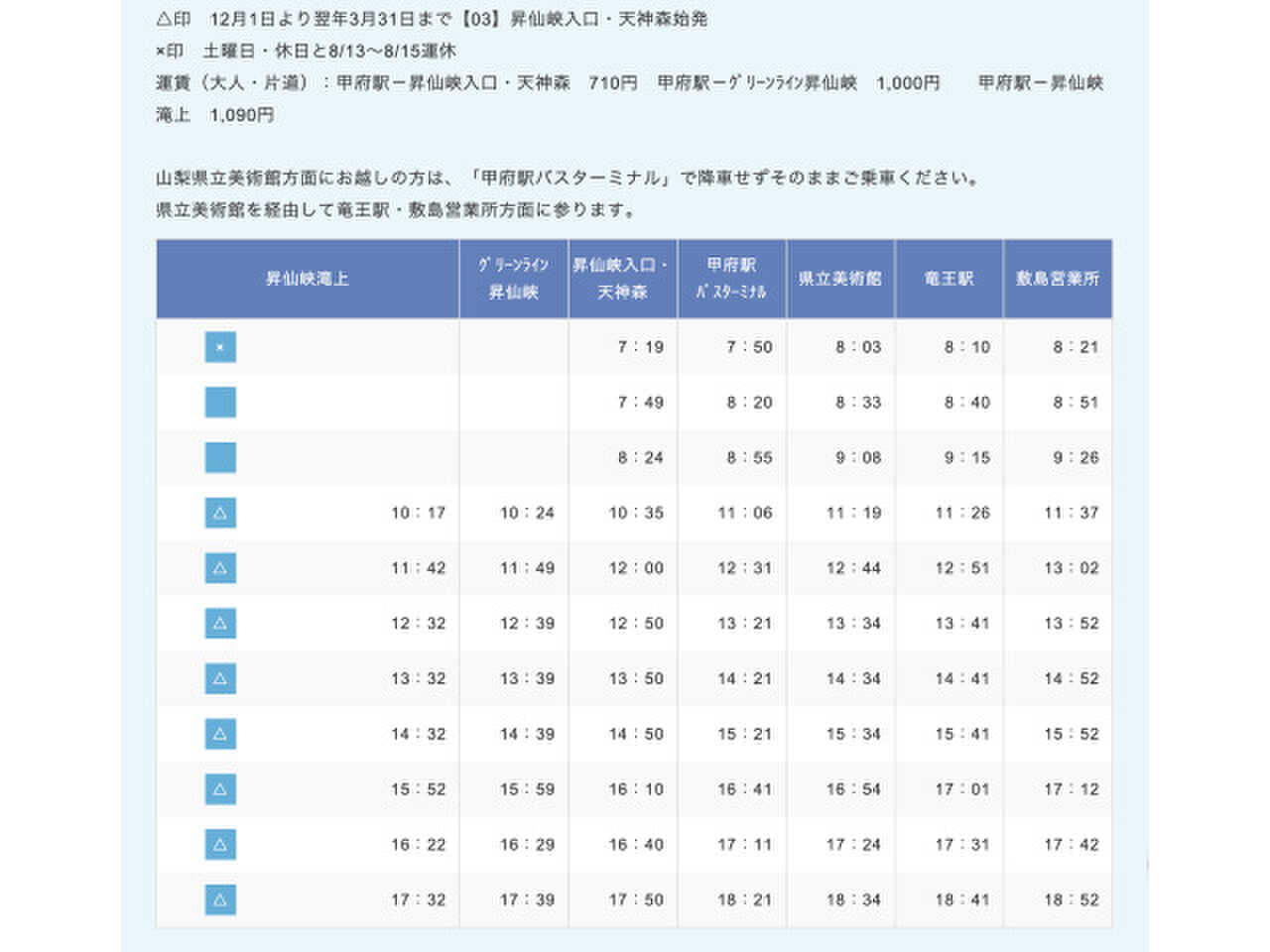
Task: Click the triangle icon in the 10:17 row
Action: tap(220, 513)
